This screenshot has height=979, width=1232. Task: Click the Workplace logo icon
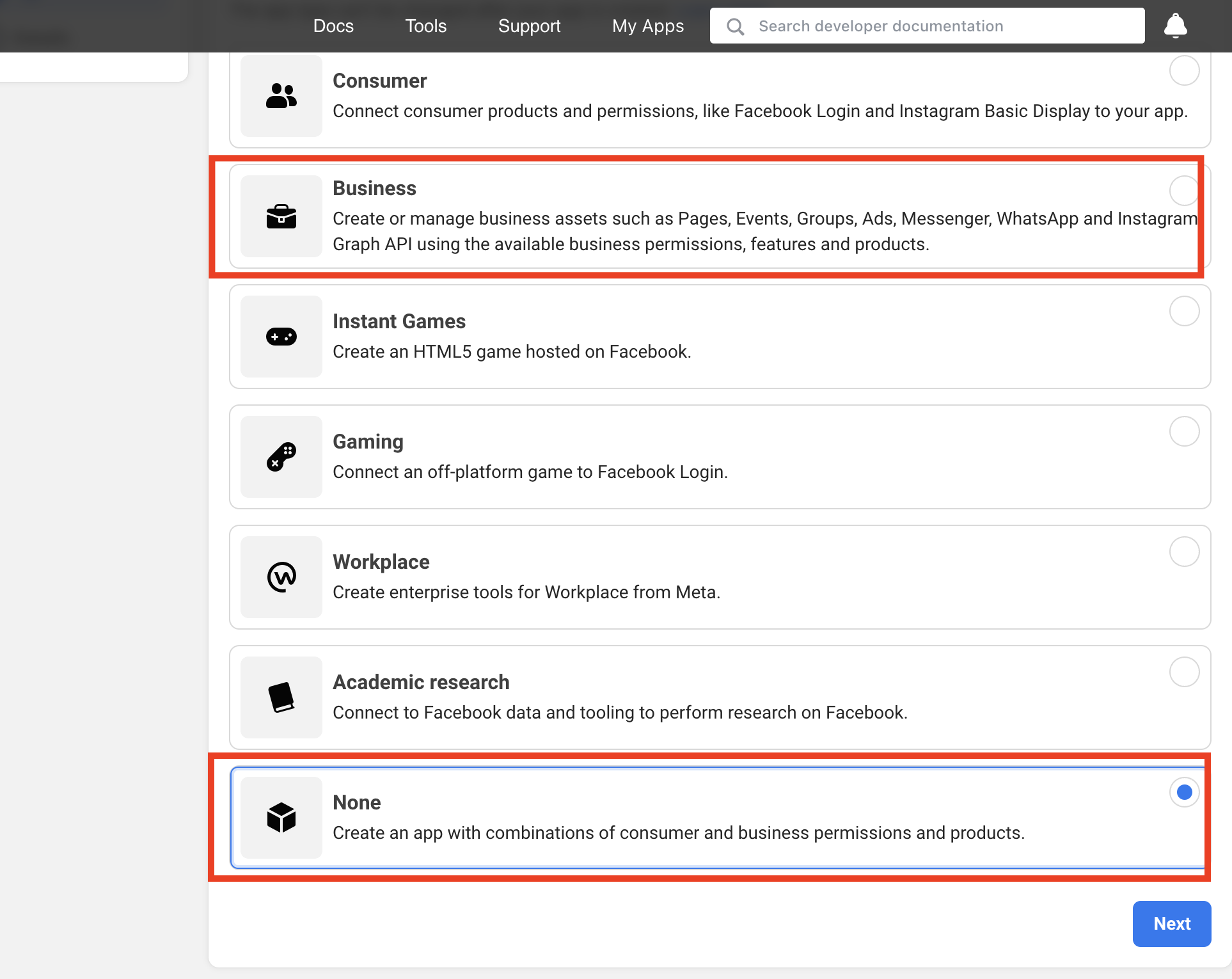281,577
